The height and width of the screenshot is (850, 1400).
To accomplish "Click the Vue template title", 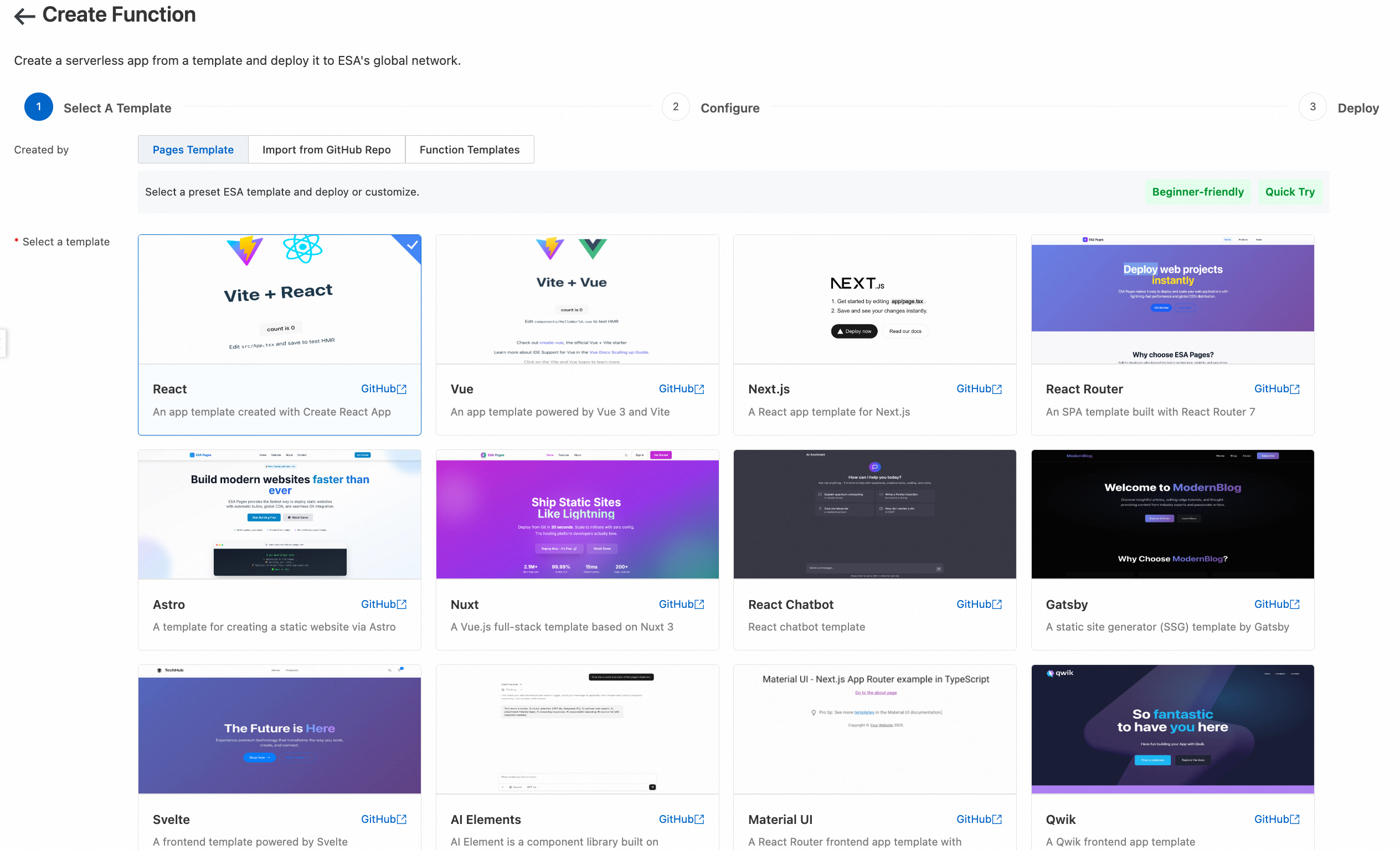I will point(462,389).
